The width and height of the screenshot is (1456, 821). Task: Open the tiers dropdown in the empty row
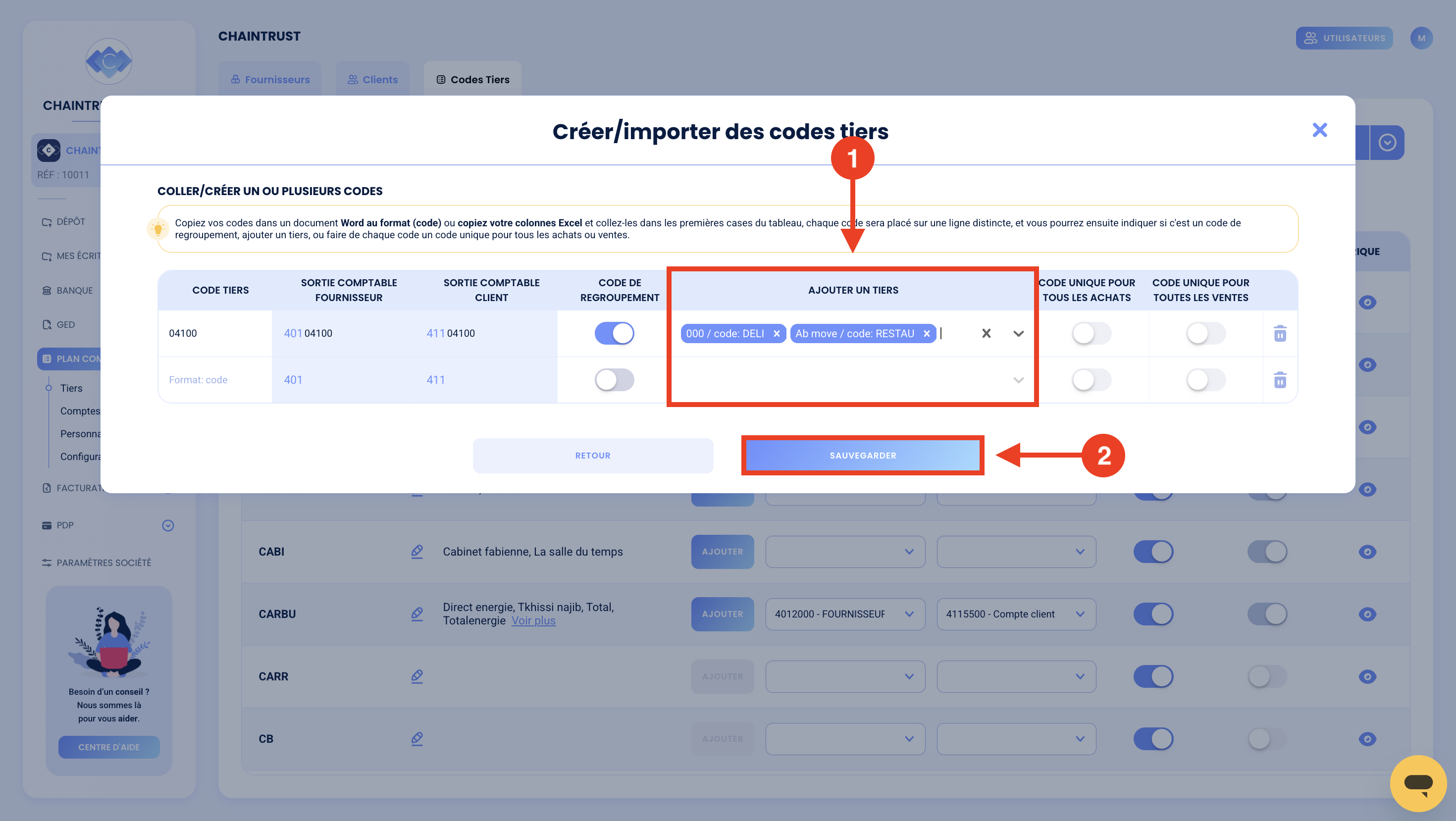pyautogui.click(x=1019, y=380)
